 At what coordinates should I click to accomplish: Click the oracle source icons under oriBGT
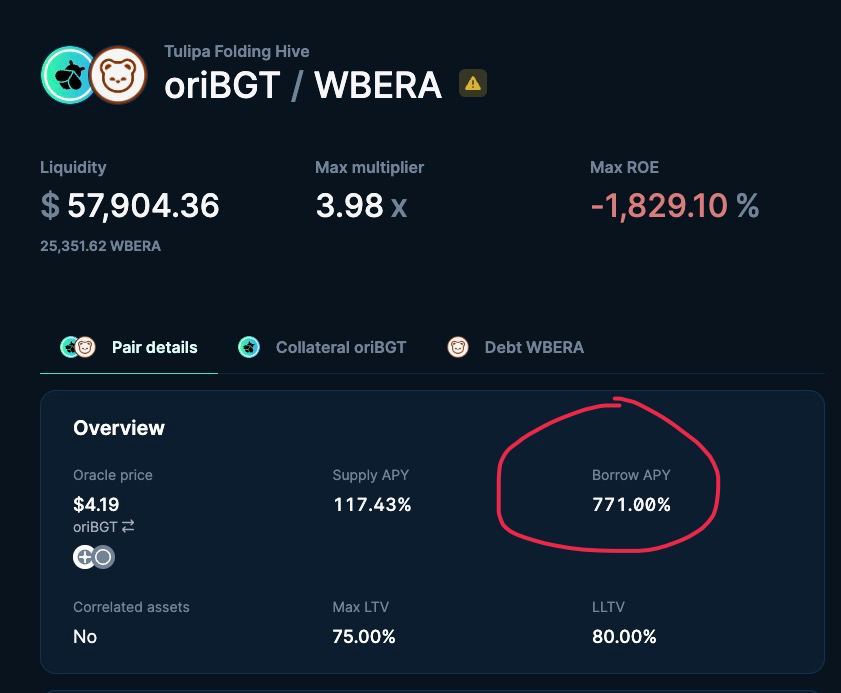pyautogui.click(x=94, y=557)
